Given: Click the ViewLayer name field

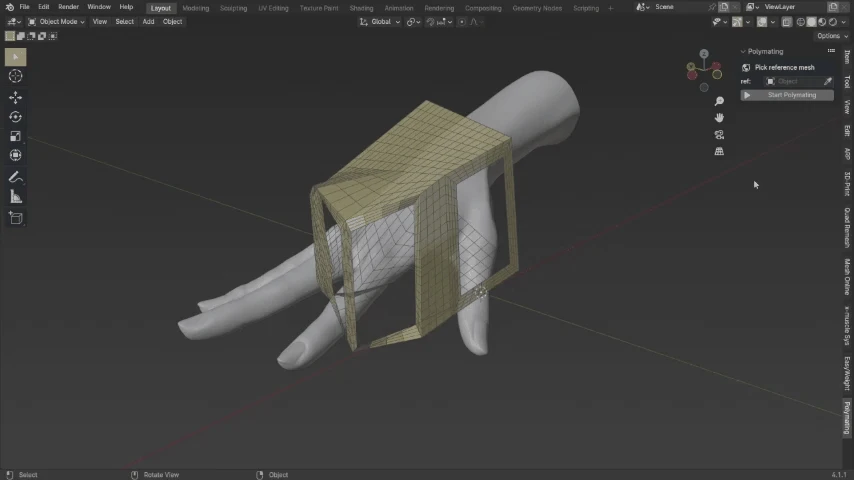Looking at the screenshot, I should point(794,7).
